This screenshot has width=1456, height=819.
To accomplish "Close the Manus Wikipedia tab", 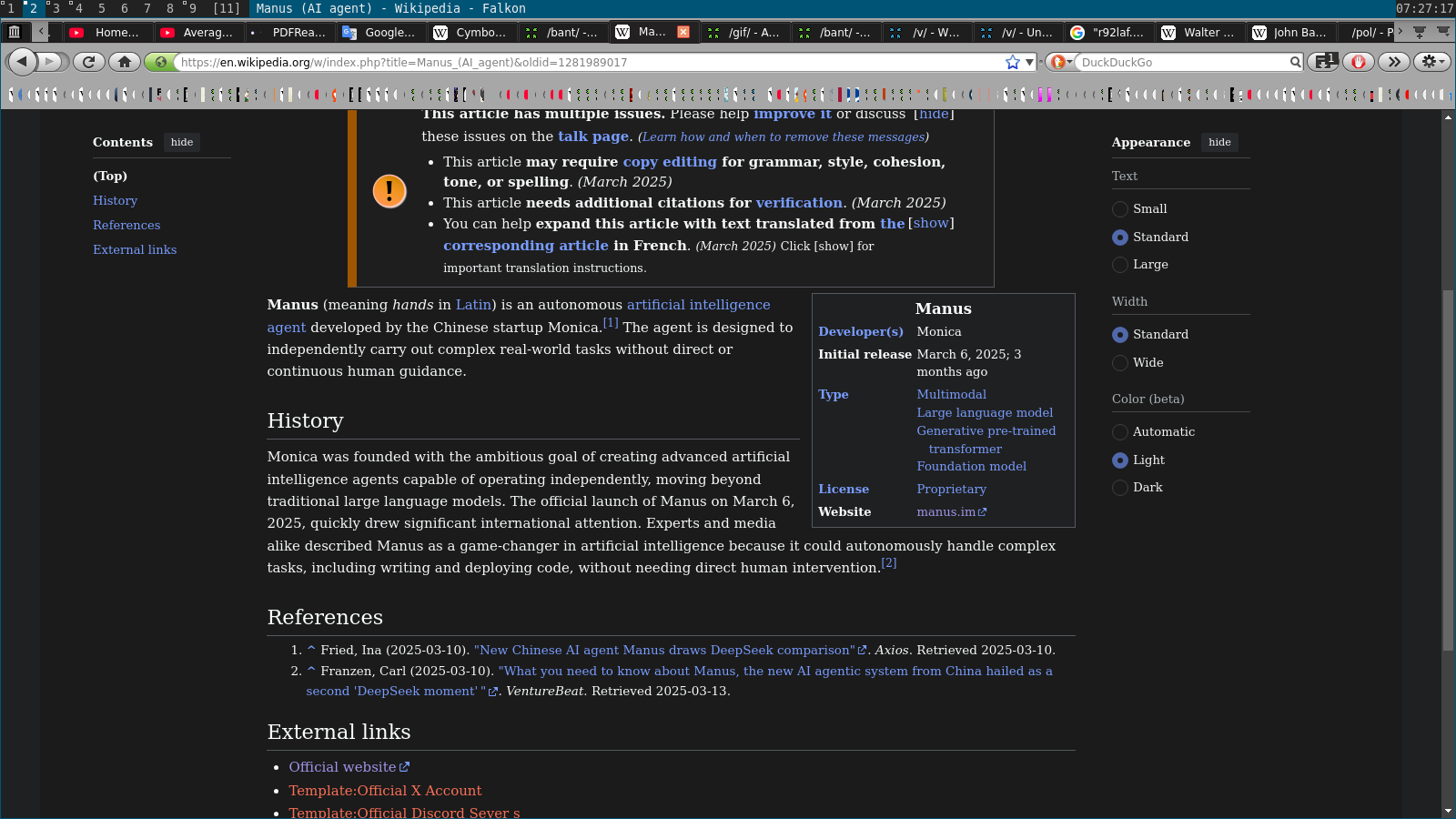I will point(683,32).
